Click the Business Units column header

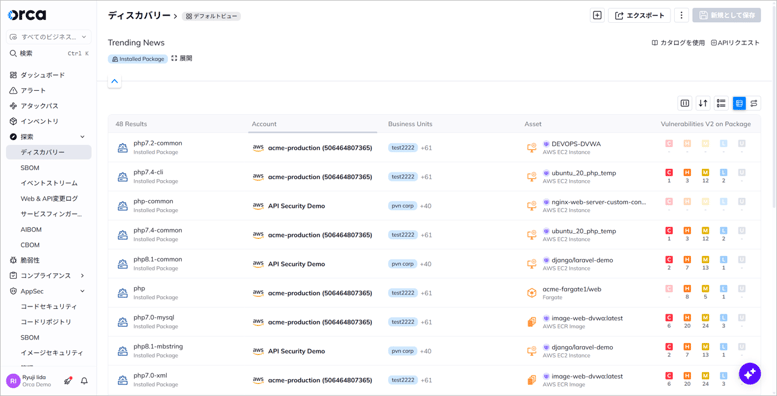[410, 124]
